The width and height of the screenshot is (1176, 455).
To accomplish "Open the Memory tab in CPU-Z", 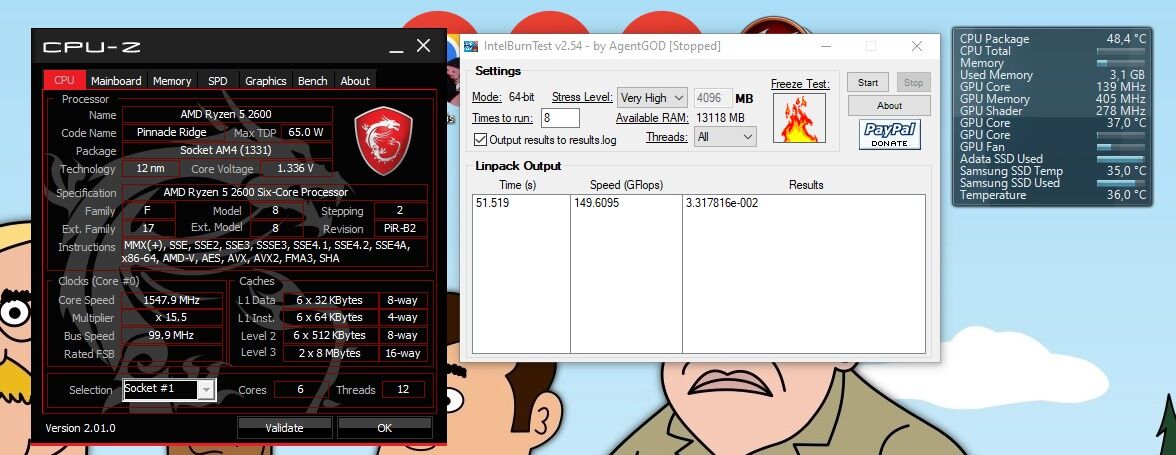I will point(172,80).
